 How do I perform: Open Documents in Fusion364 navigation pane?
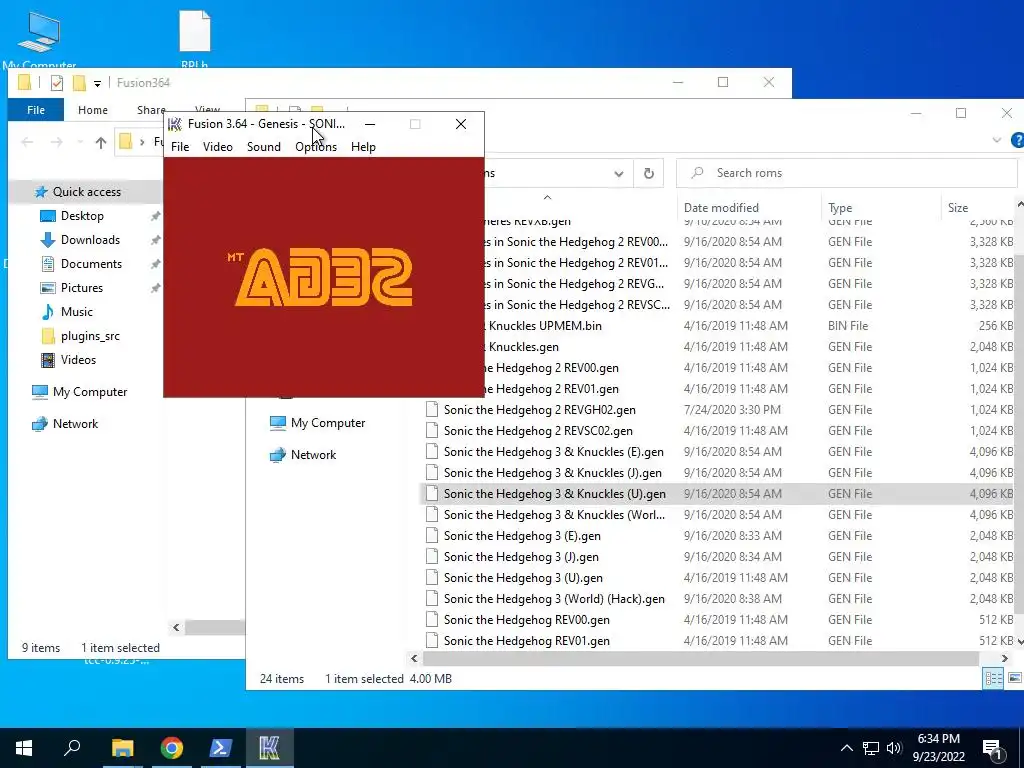pos(91,264)
